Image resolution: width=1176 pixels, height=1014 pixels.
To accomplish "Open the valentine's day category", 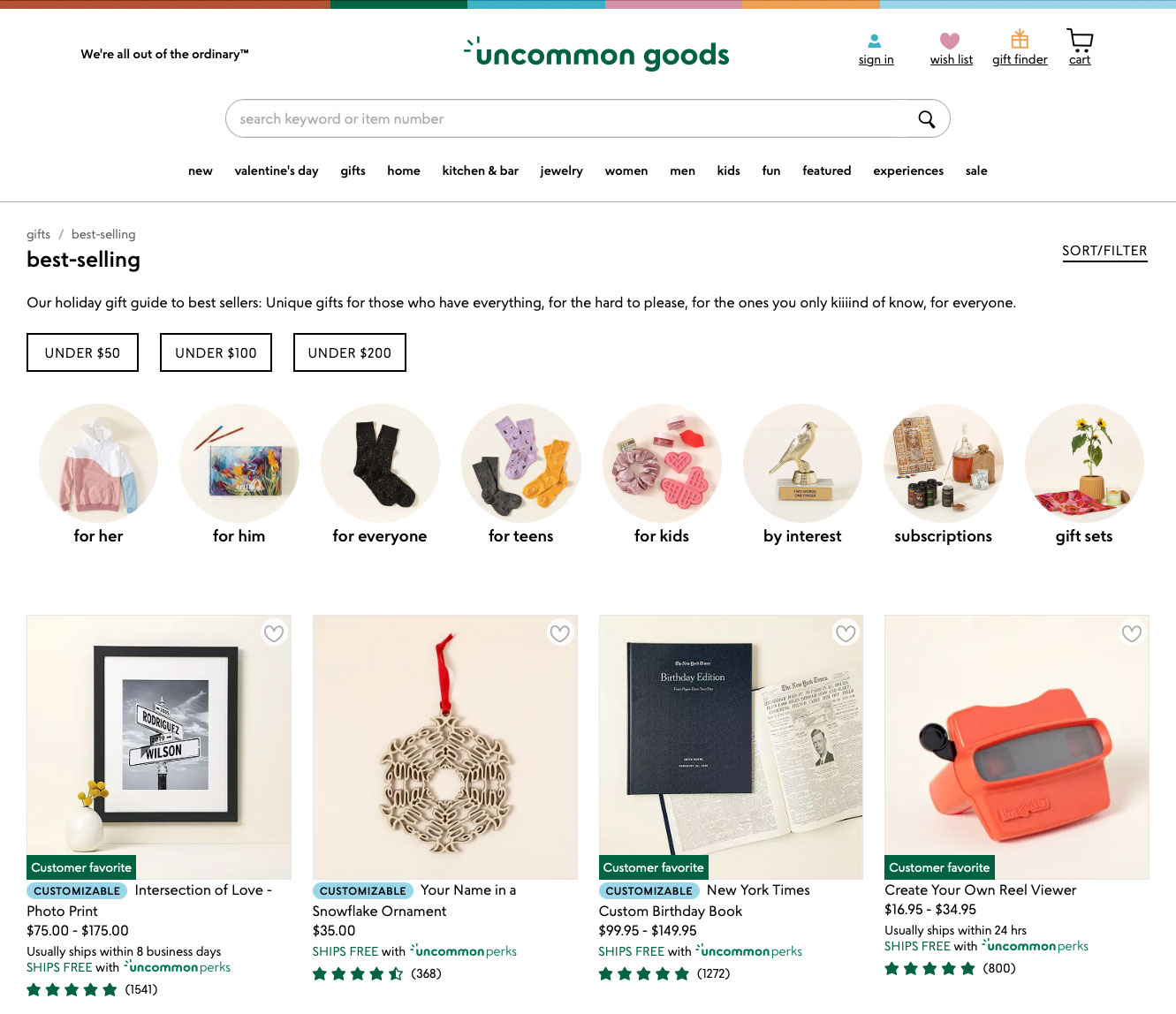I will click(x=277, y=171).
